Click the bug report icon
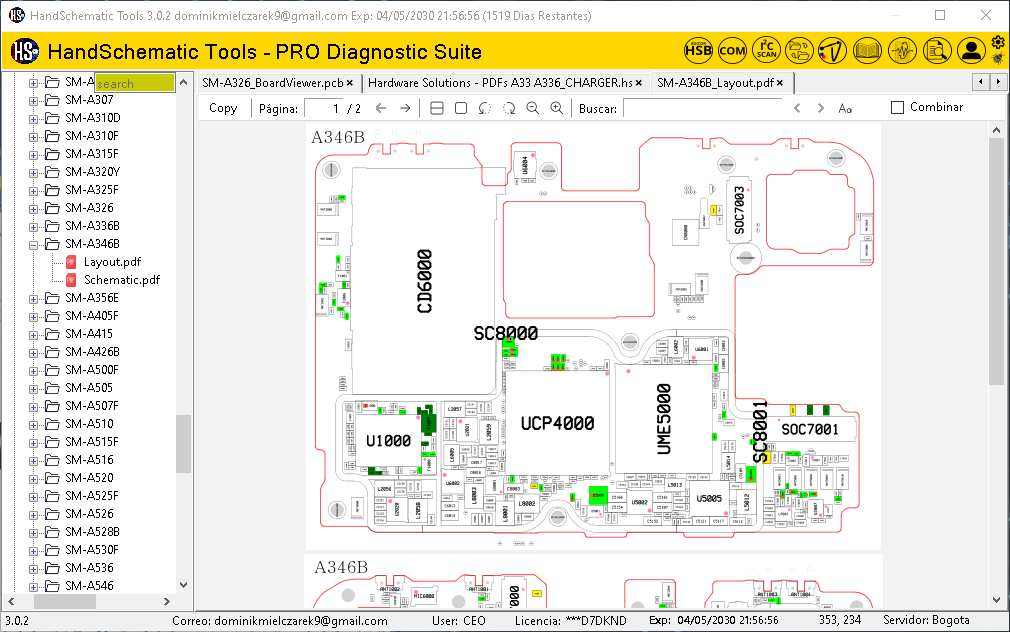 pos(998,59)
